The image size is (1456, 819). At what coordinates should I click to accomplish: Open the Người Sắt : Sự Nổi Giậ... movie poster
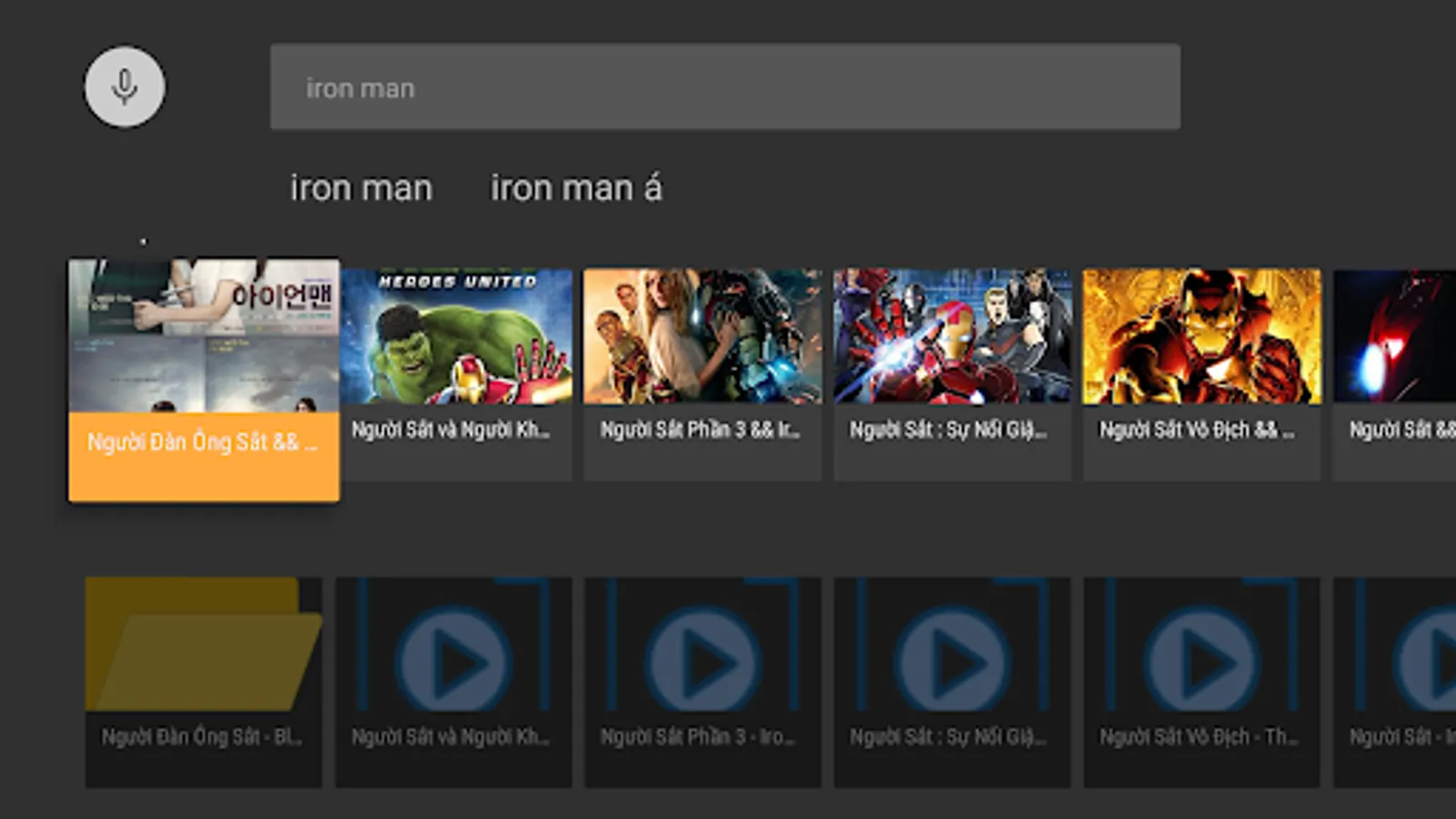953,337
